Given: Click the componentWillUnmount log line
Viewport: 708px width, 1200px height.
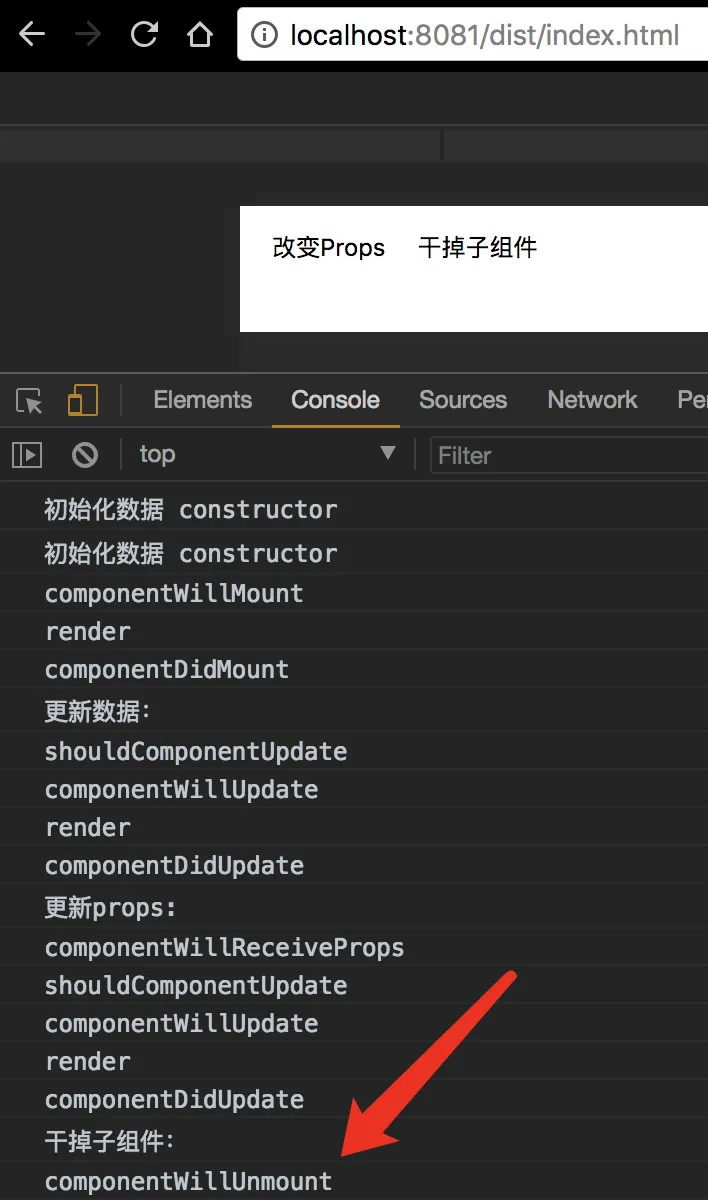Looking at the screenshot, I should coord(188,1181).
